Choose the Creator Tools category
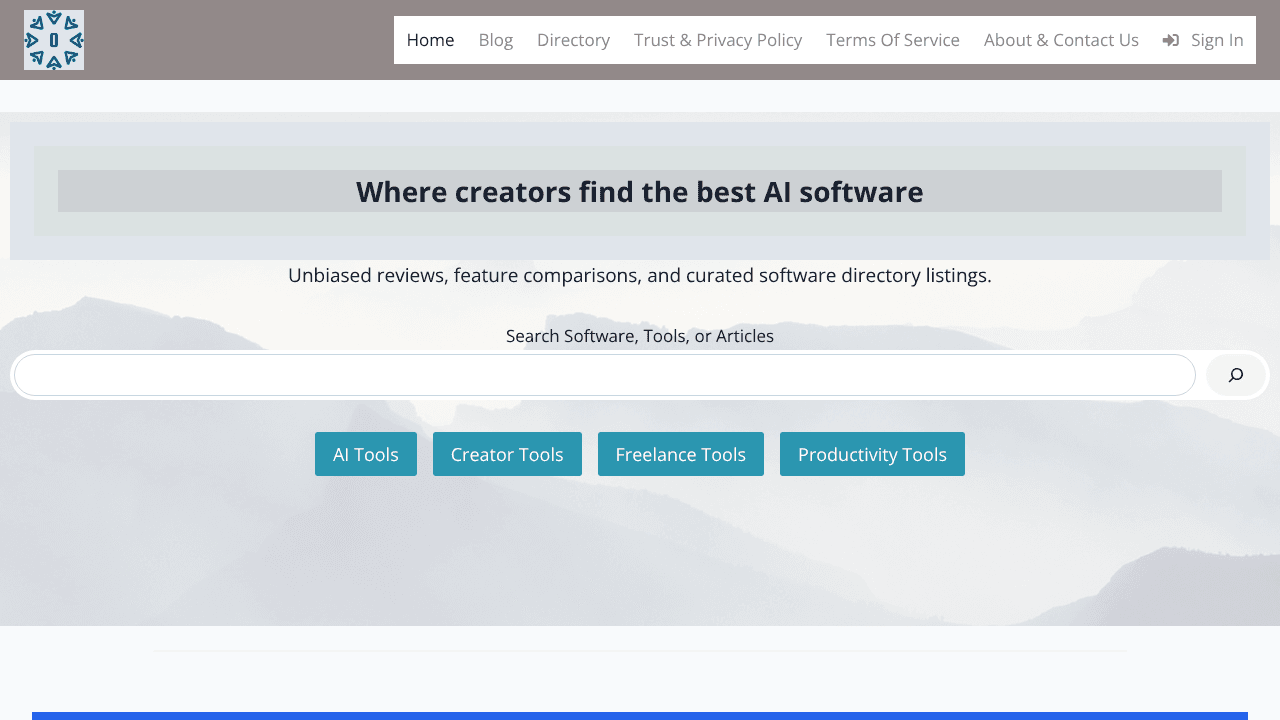This screenshot has height=720, width=1280. click(x=507, y=454)
